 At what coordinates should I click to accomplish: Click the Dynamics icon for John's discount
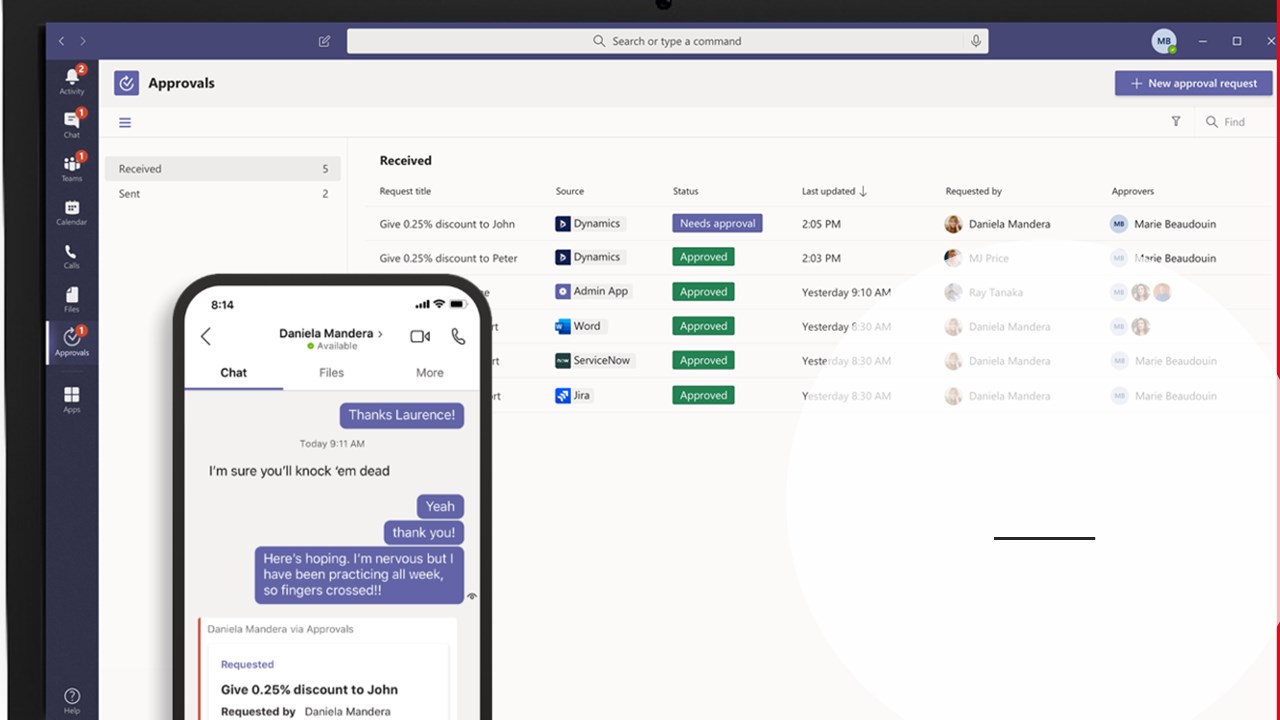(x=563, y=224)
